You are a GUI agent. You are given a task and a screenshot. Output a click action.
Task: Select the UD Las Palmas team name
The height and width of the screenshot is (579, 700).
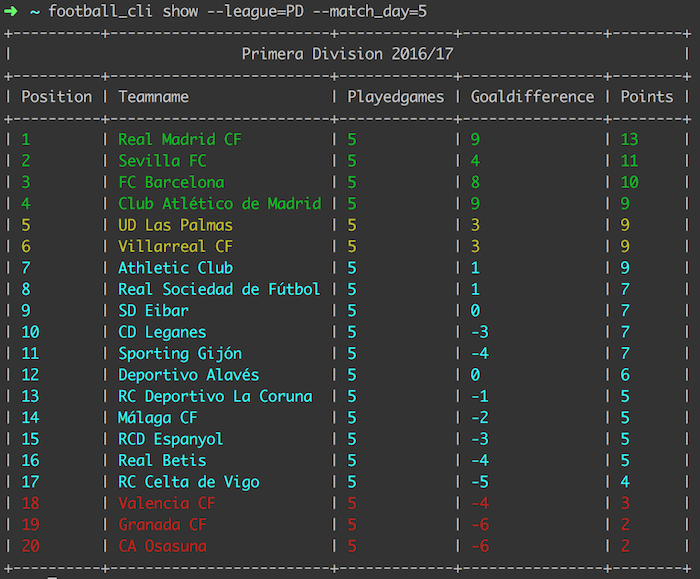click(x=175, y=225)
